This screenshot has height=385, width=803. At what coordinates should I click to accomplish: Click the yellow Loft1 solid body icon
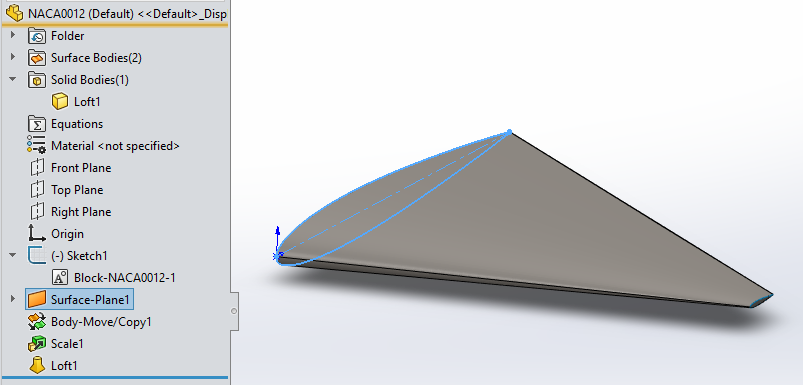click(x=60, y=102)
